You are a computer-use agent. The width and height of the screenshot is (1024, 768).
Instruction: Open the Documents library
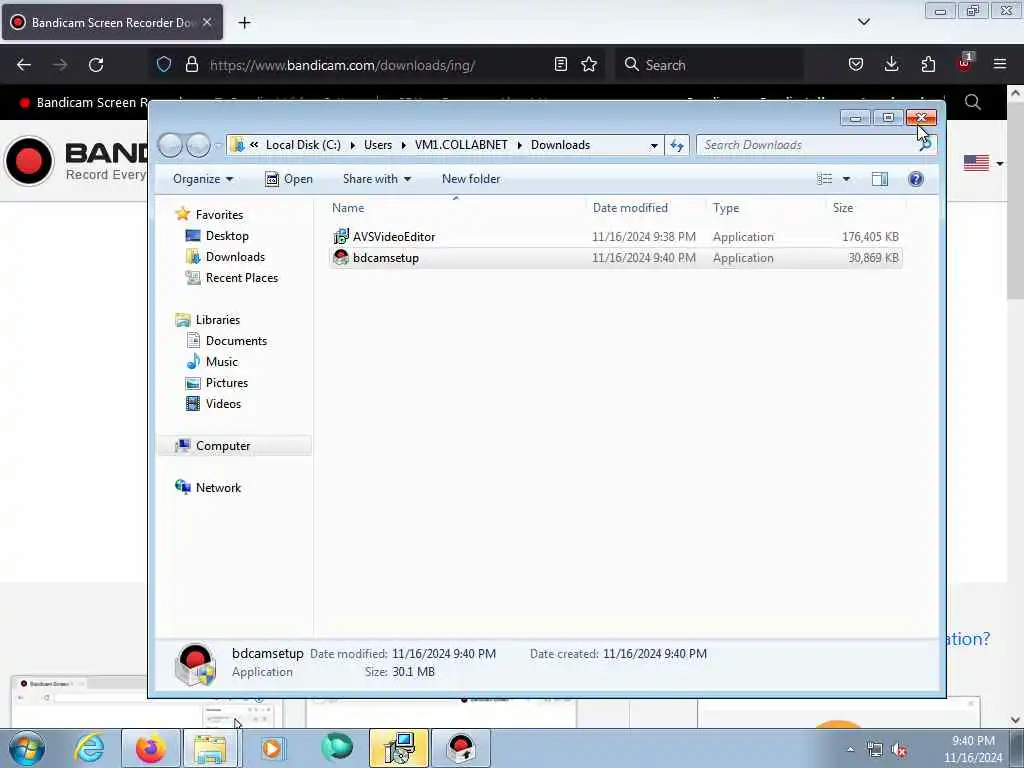coord(236,341)
